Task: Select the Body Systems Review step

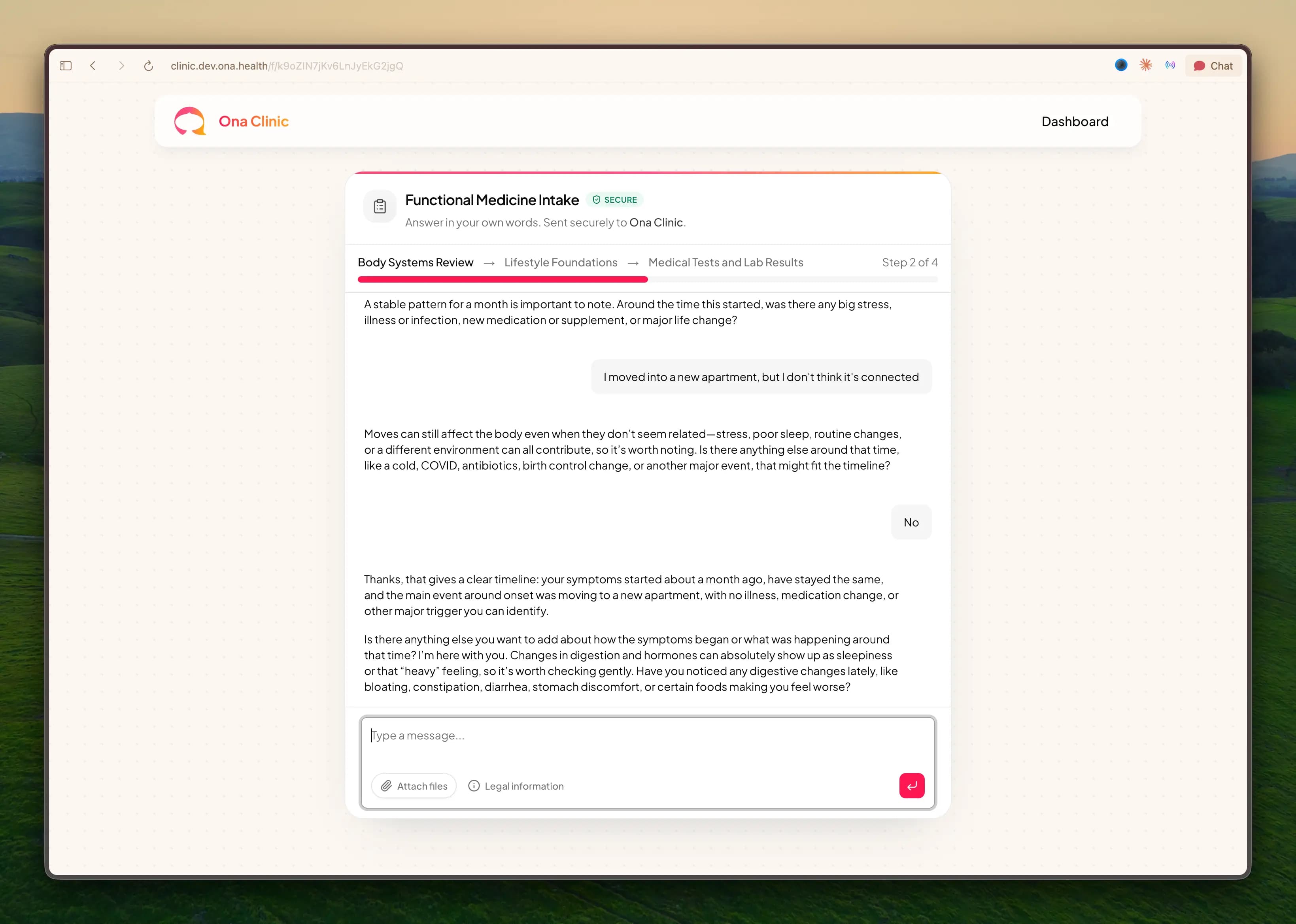Action: [416, 262]
